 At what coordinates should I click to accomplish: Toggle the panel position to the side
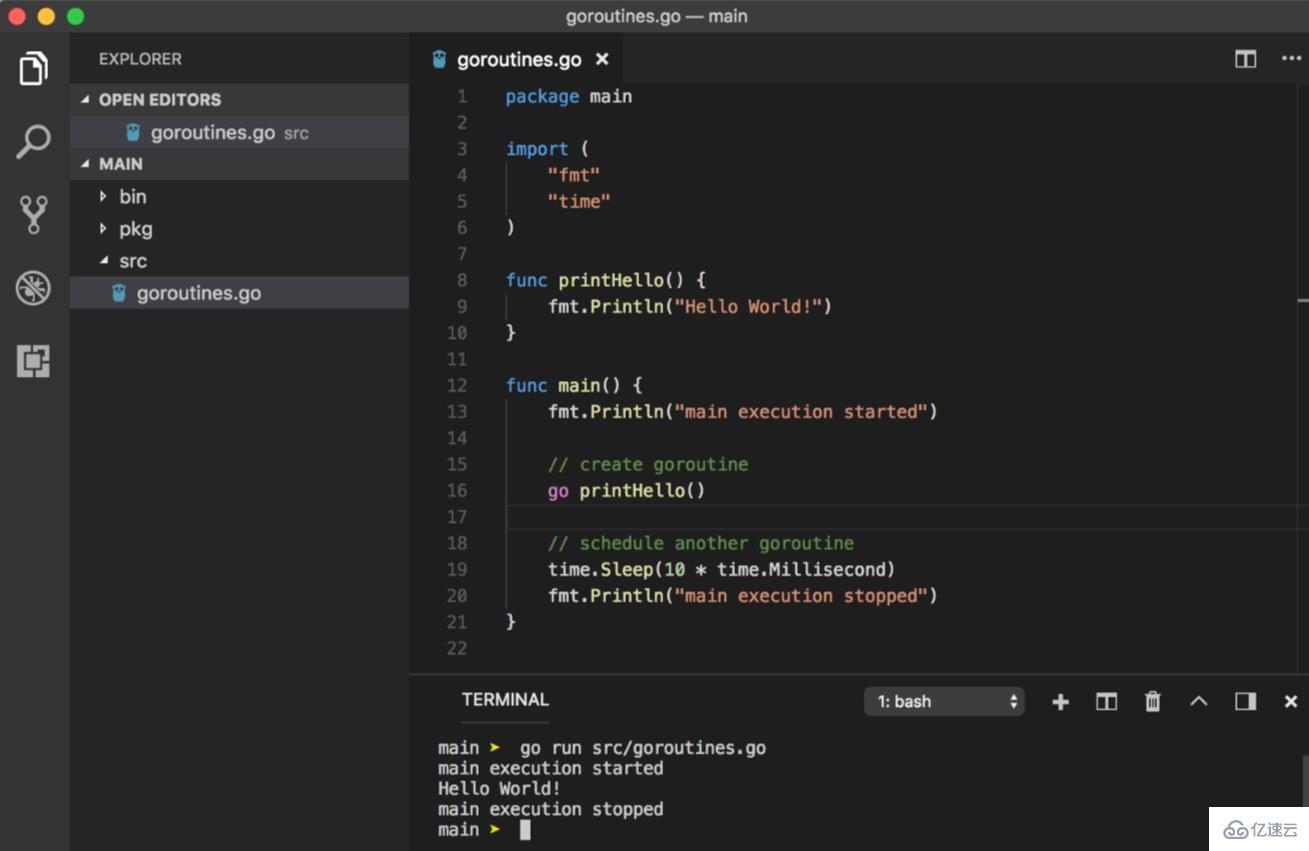point(1245,702)
